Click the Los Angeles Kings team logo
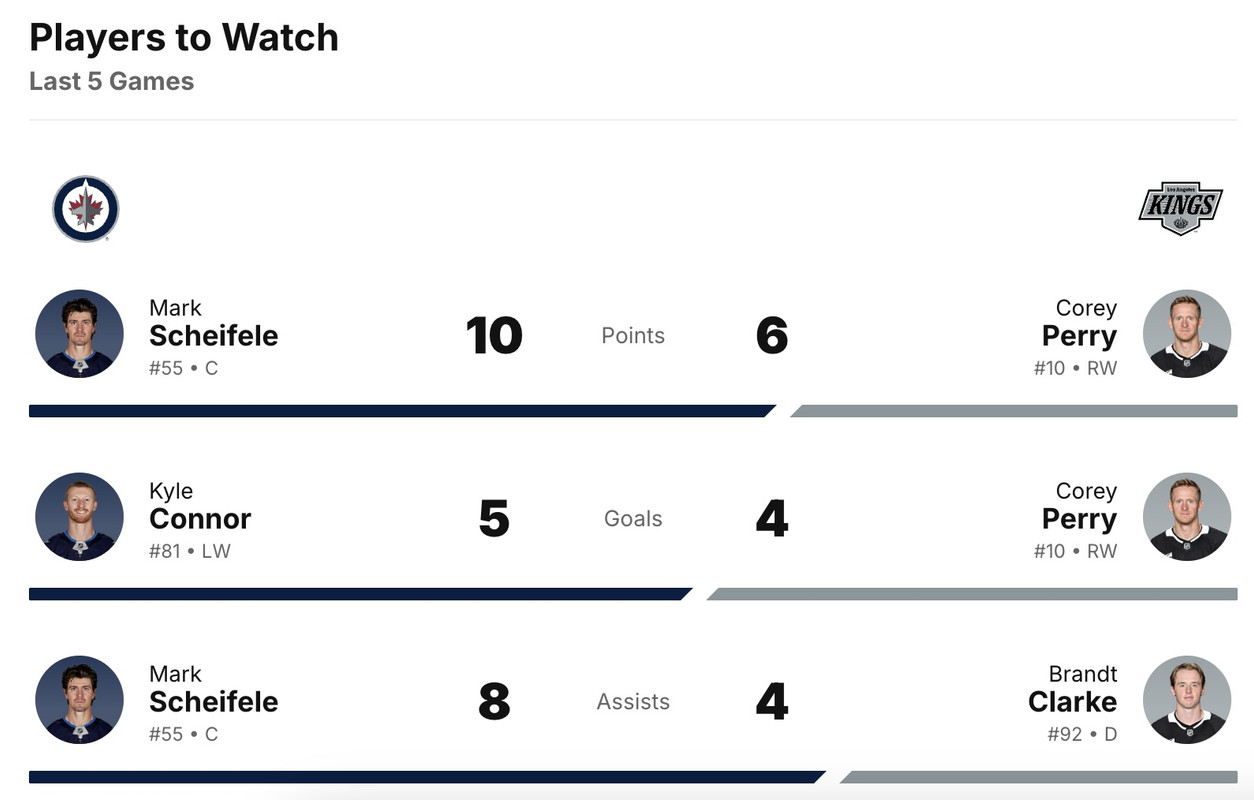The width and height of the screenshot is (1254, 800). (1180, 208)
